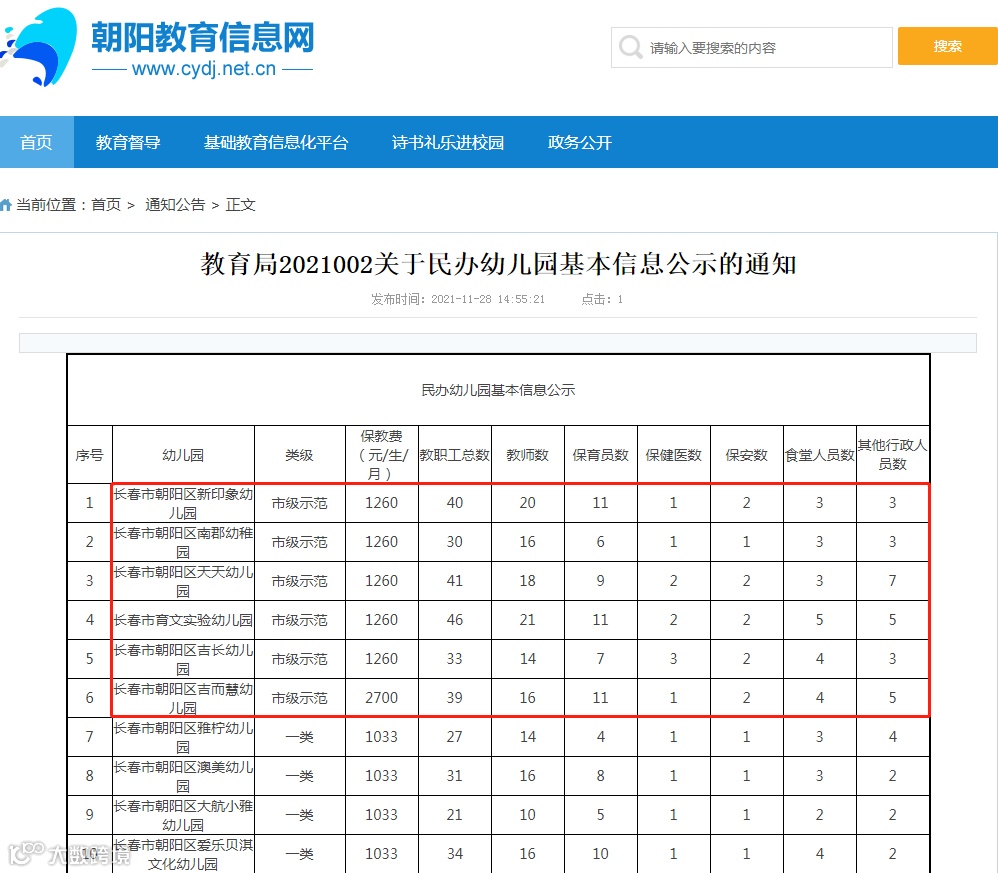Select cell 长春市朝阳区澳美幼儿园
The image size is (998, 873).
pyautogui.click(x=183, y=776)
